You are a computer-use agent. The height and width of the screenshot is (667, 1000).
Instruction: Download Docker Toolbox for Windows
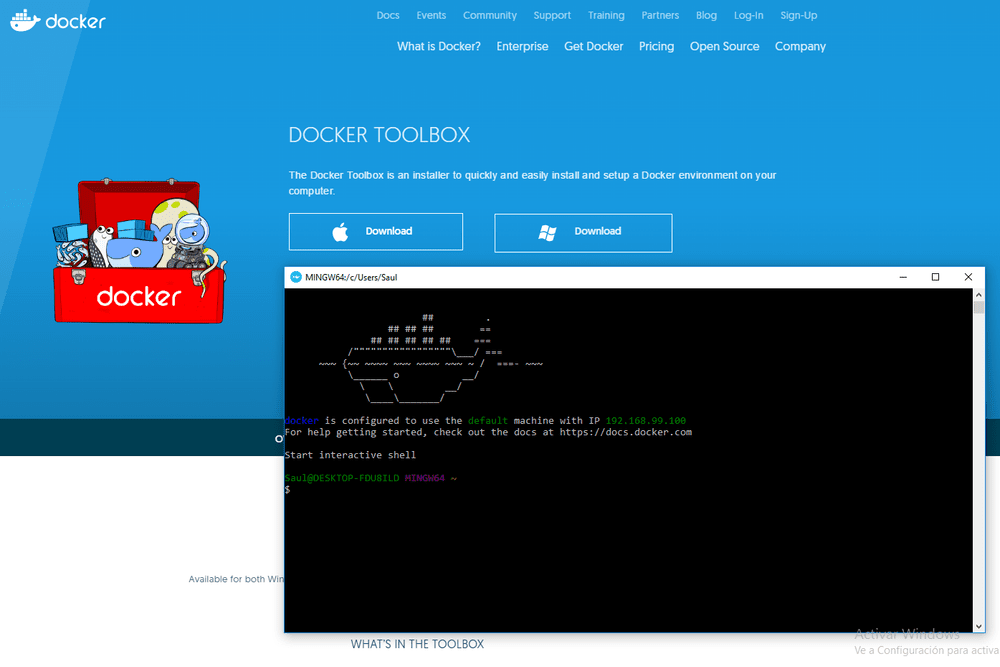[583, 232]
